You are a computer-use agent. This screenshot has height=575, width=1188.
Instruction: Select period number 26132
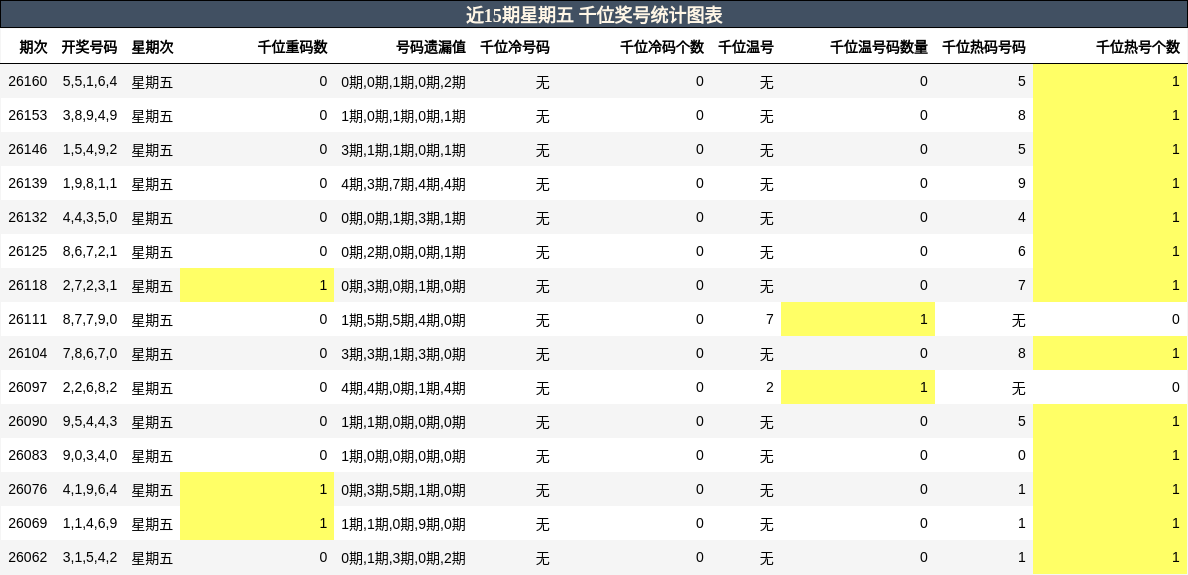pos(28,217)
